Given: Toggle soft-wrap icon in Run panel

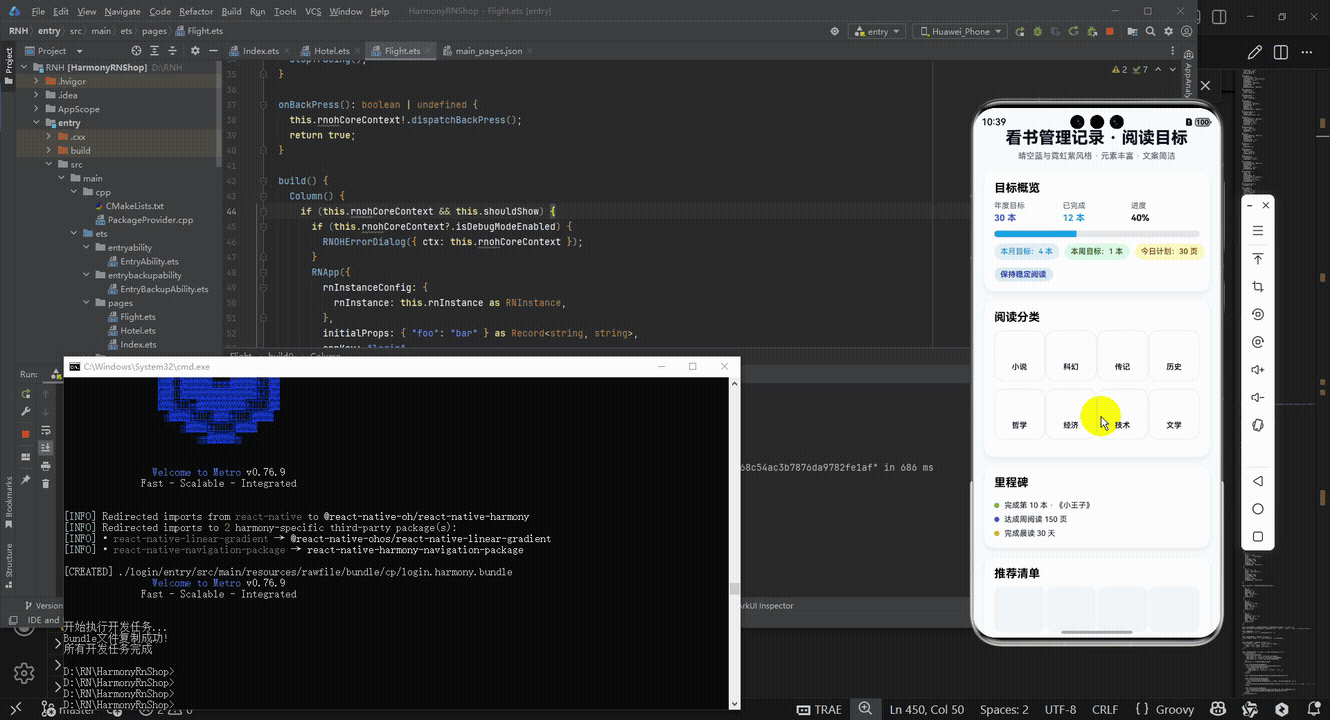Looking at the screenshot, I should tap(45, 432).
